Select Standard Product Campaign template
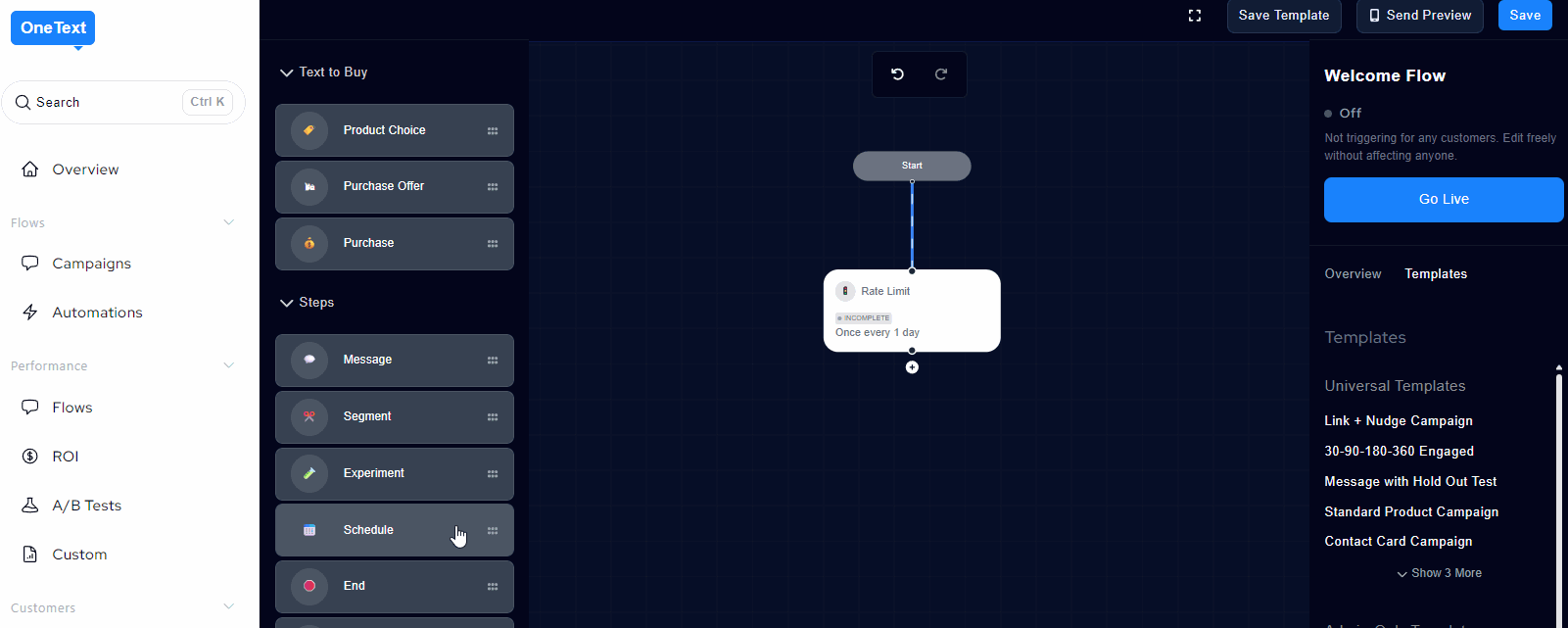 [1411, 512]
